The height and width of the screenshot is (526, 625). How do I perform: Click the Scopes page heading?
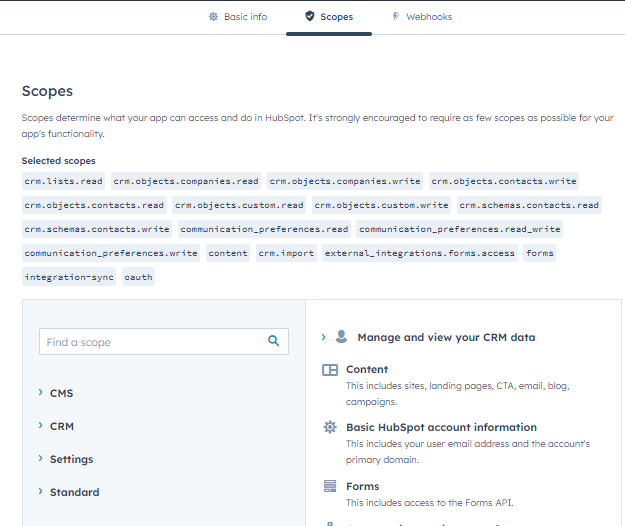47,91
